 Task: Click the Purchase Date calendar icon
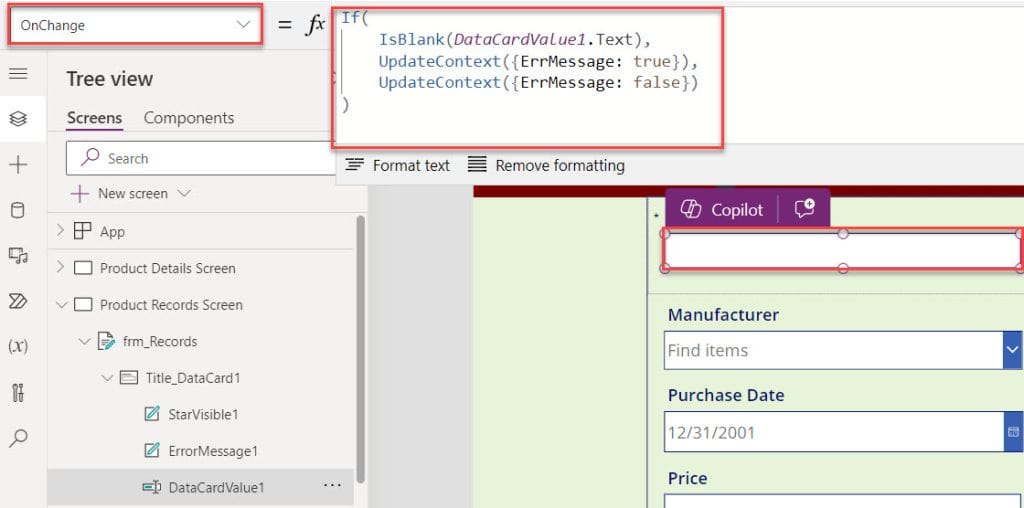coord(1013,432)
